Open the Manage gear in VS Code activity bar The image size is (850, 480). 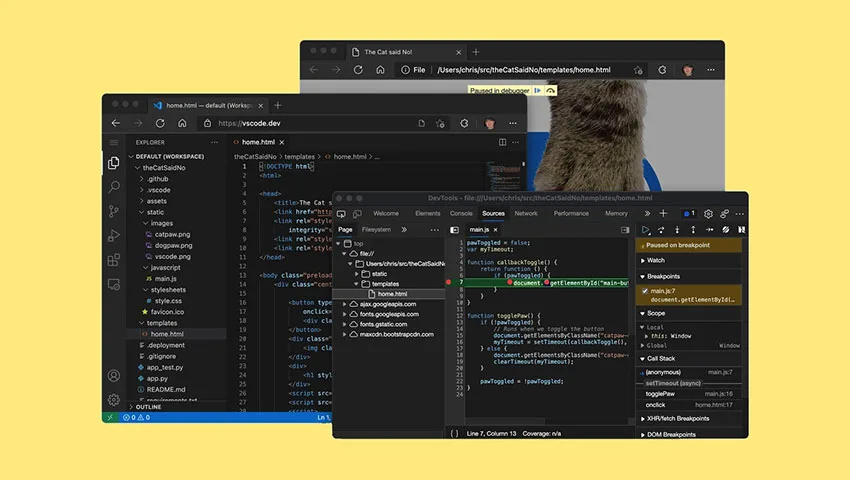coord(114,400)
